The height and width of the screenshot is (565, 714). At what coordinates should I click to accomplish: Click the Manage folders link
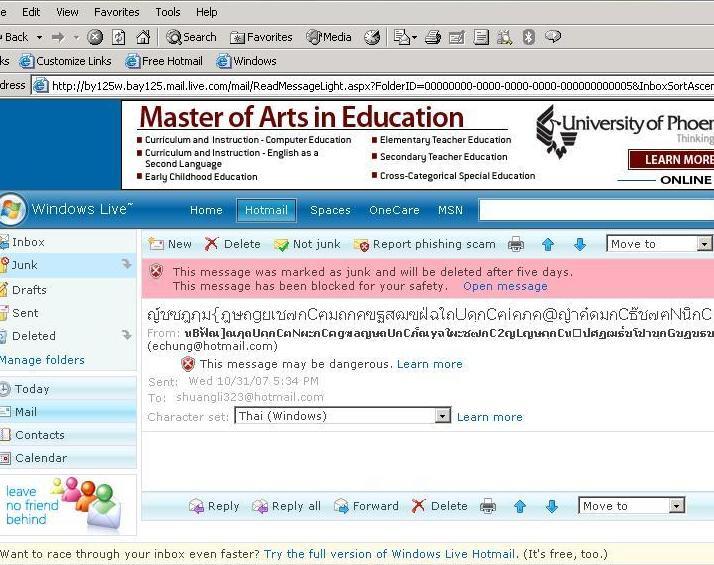(42, 360)
